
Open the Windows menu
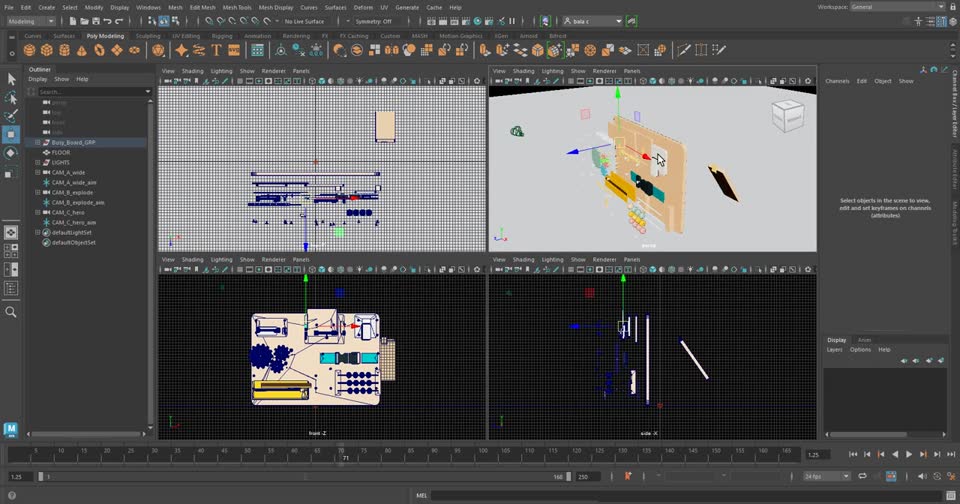point(148,7)
